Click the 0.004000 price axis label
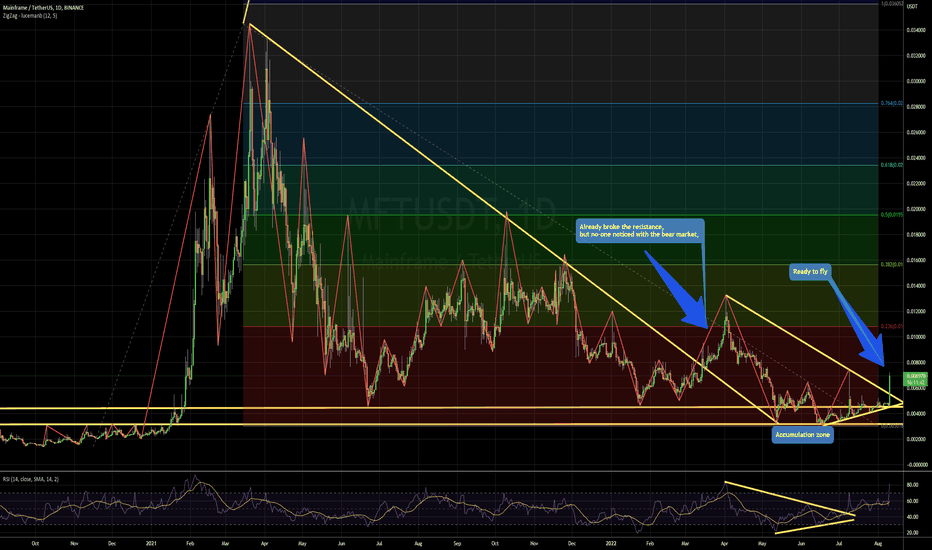The height and width of the screenshot is (550, 932). click(916, 414)
